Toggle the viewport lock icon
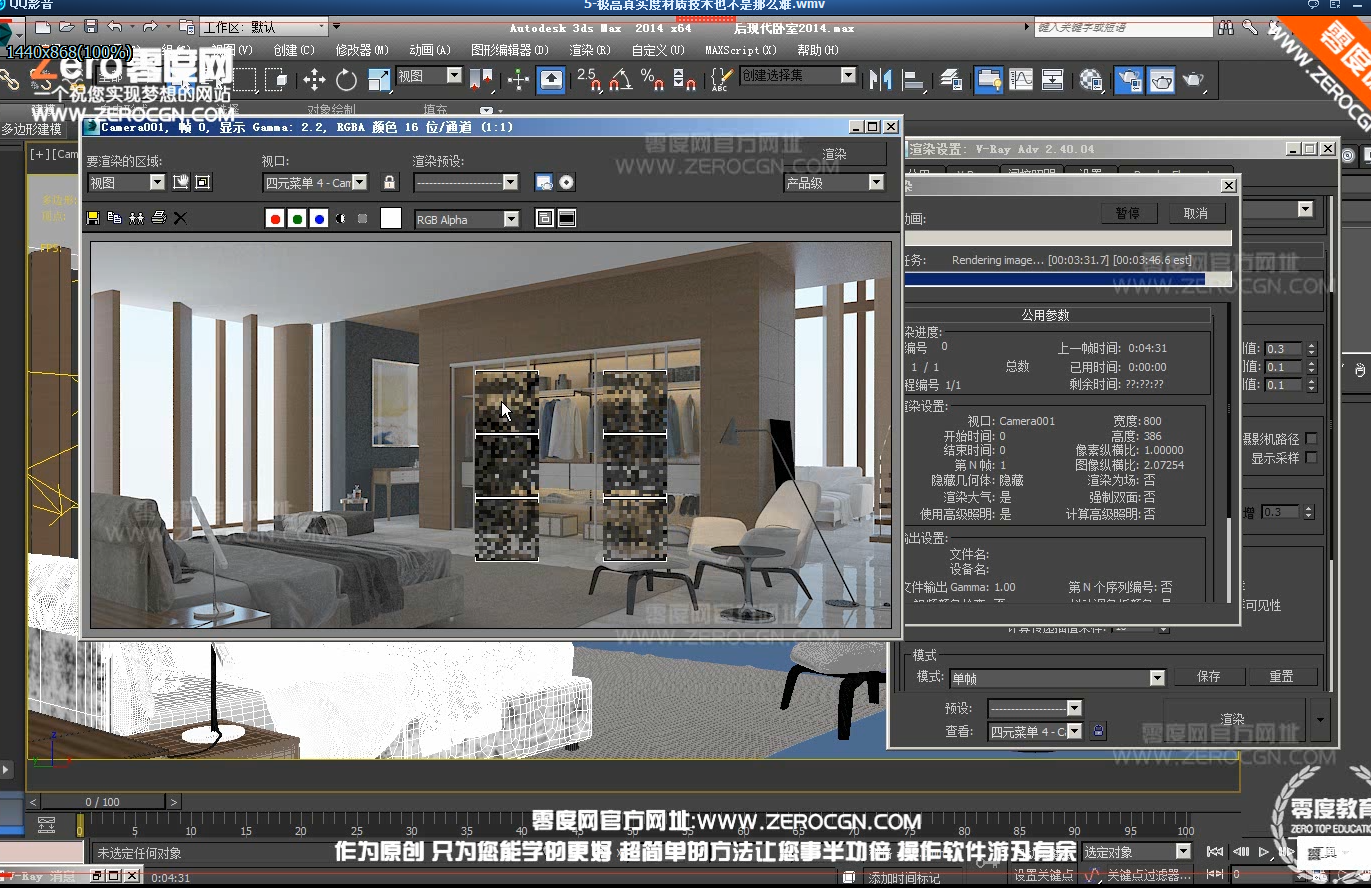The width and height of the screenshot is (1371, 888). tap(390, 182)
